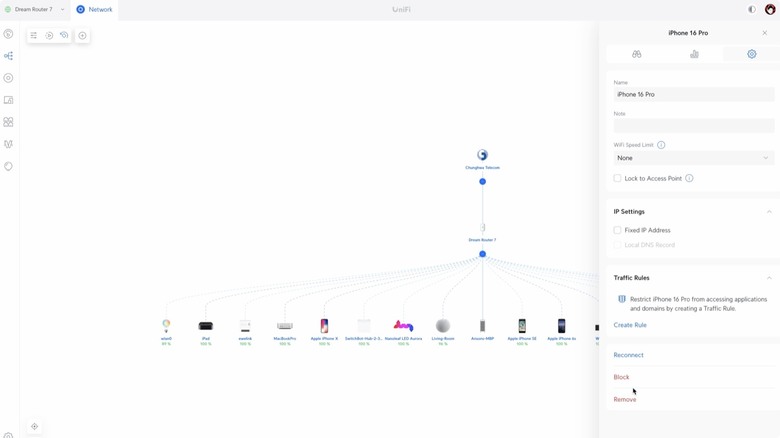Close the iPhone 16 Pro panel
The height and width of the screenshot is (438, 780).
[x=765, y=33]
